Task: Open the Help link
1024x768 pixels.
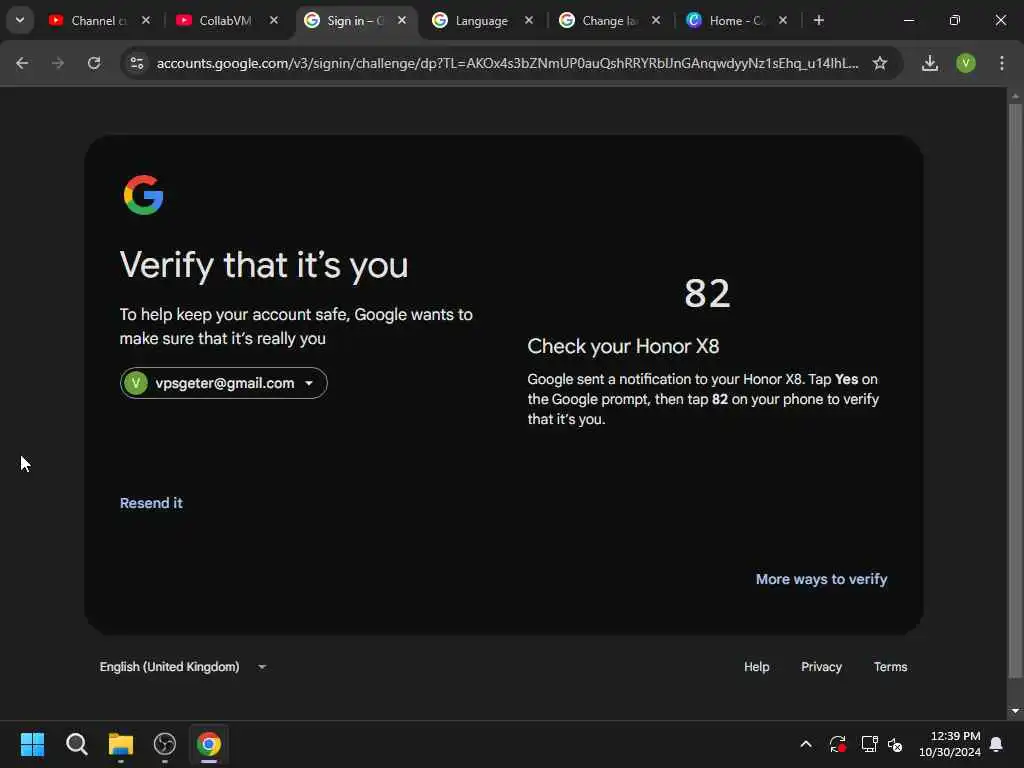Action: (x=756, y=667)
